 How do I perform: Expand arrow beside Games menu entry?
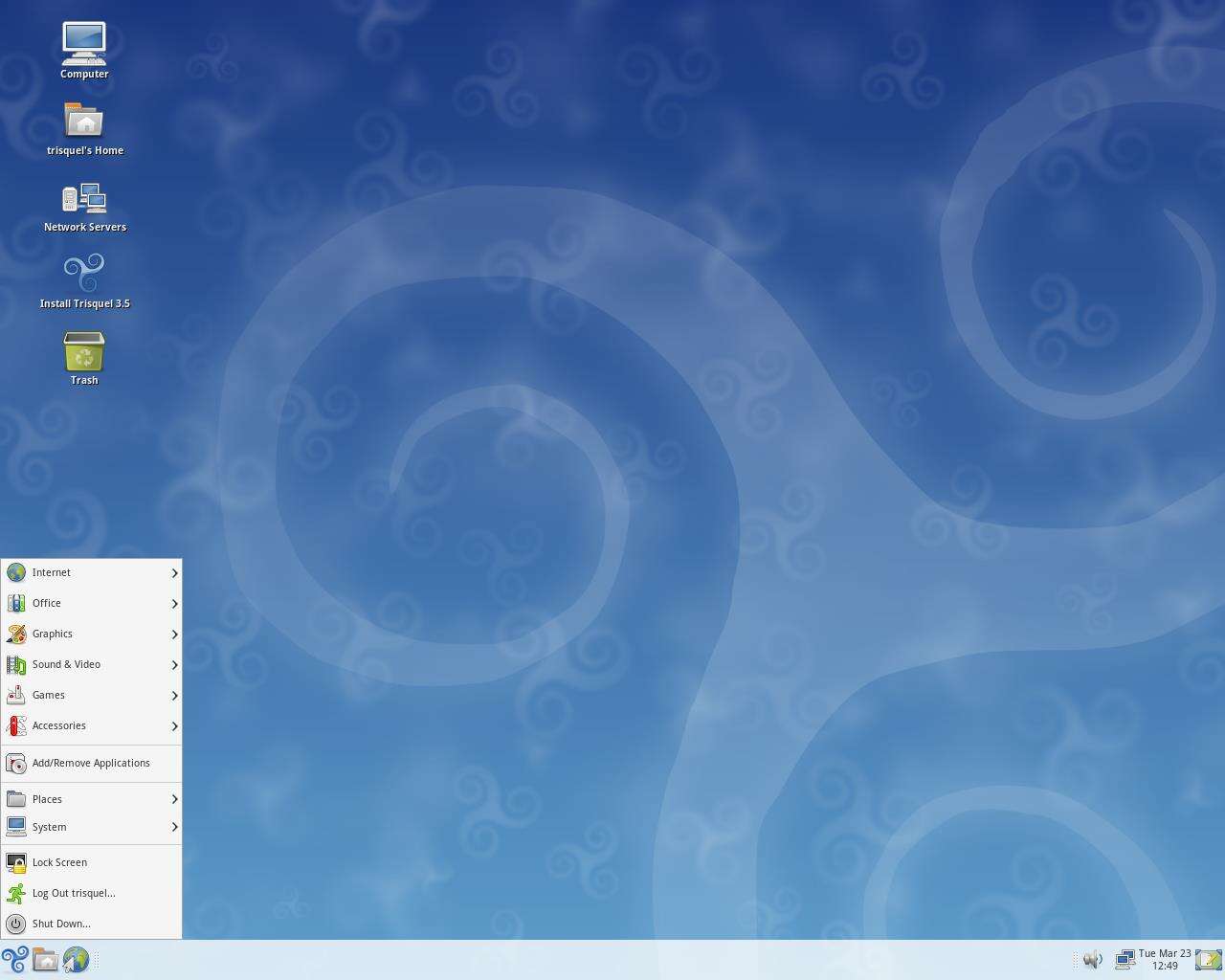pyautogui.click(x=174, y=695)
